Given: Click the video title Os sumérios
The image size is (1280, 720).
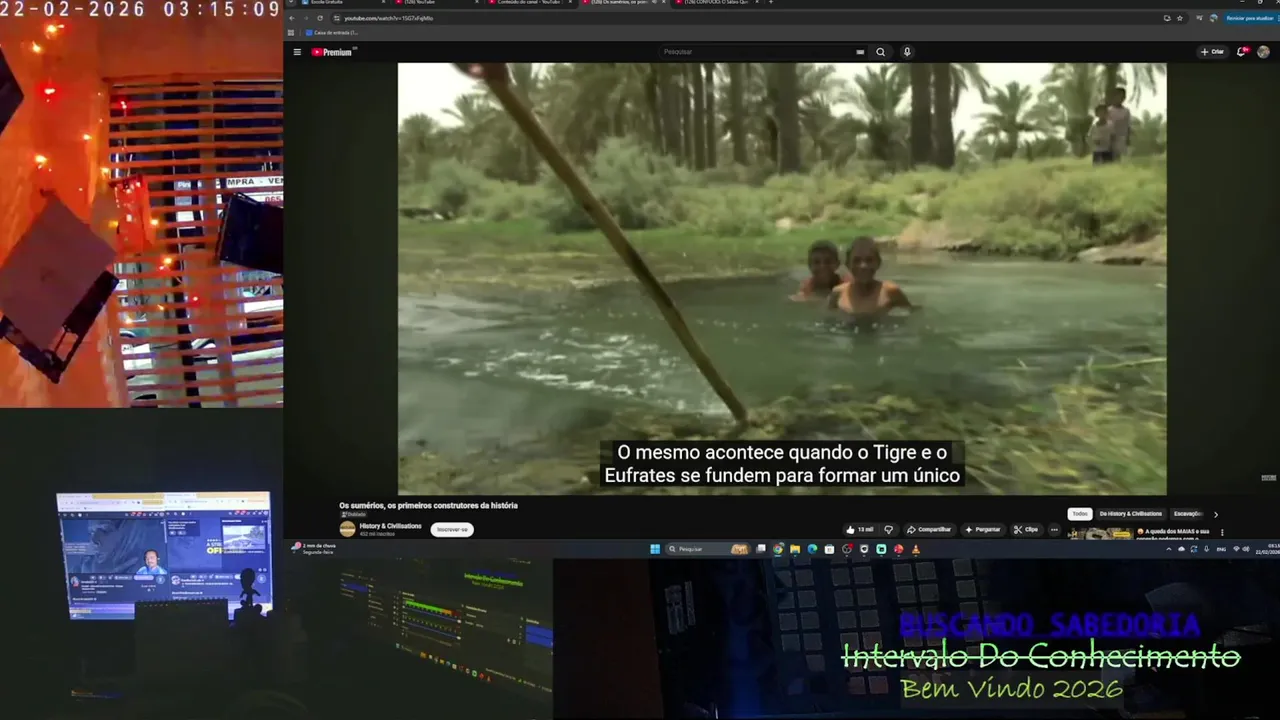Looking at the screenshot, I should click(x=428, y=506).
